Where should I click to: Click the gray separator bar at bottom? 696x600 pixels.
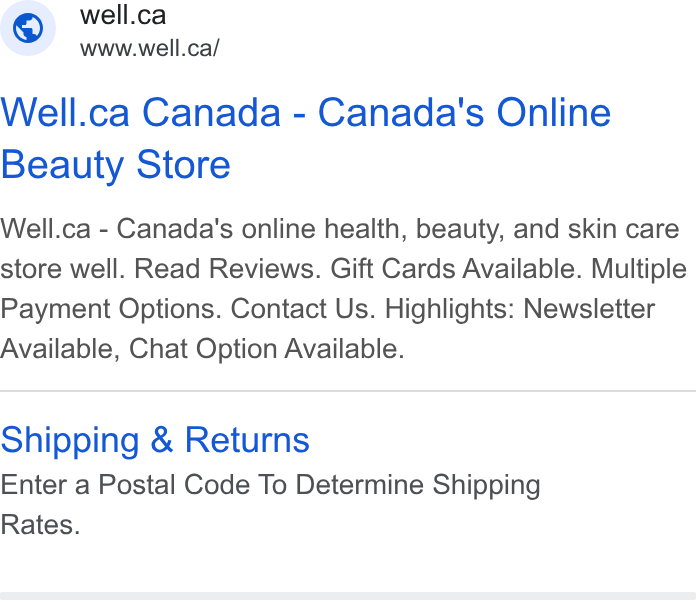(348, 596)
